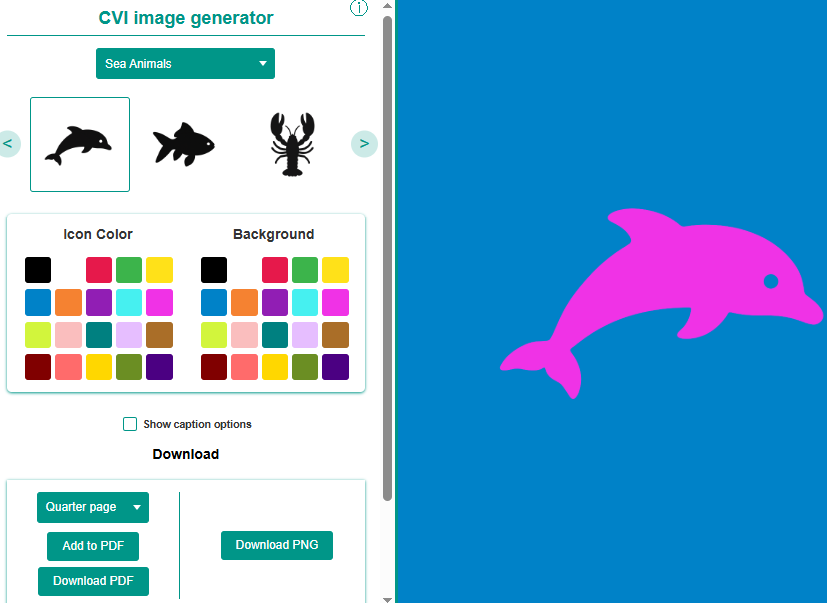Set background color to teal
This screenshot has height=604, width=827.
pos(275,335)
